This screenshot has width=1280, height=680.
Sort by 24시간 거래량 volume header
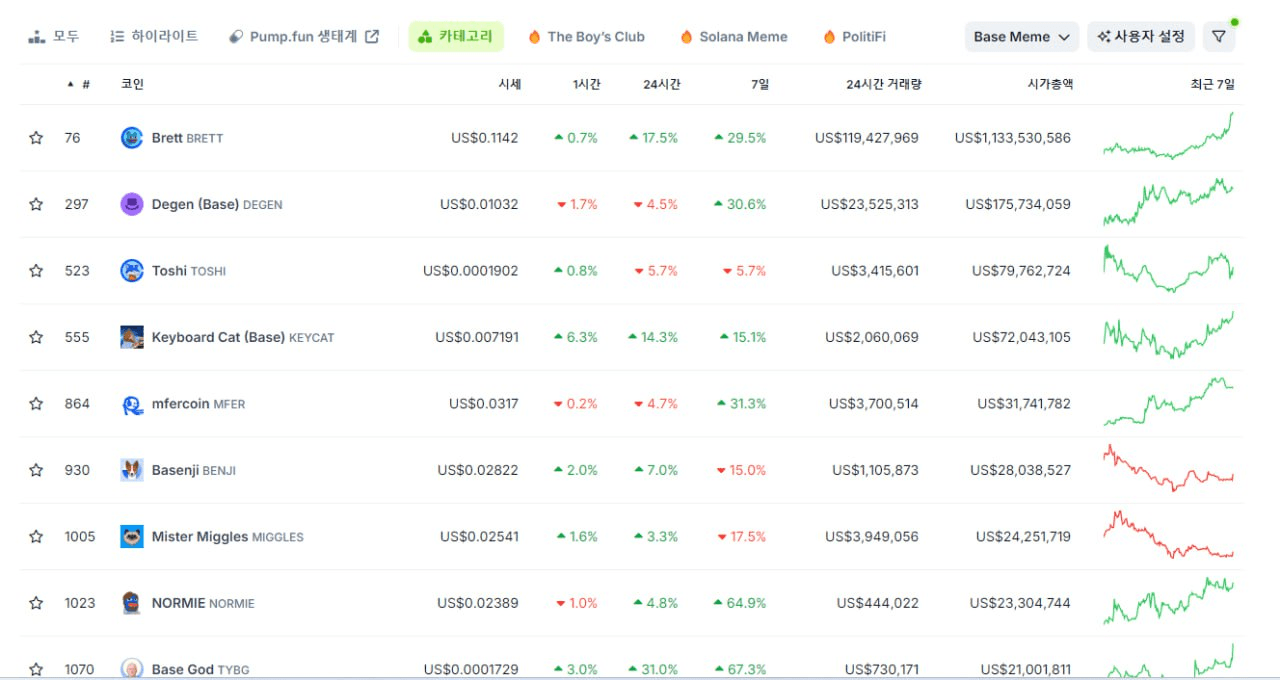coord(883,85)
